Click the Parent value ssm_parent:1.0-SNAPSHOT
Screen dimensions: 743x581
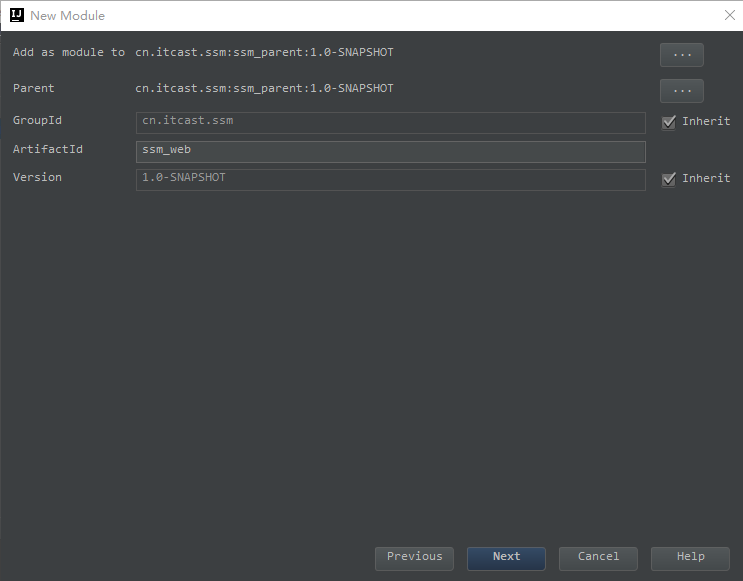(264, 88)
